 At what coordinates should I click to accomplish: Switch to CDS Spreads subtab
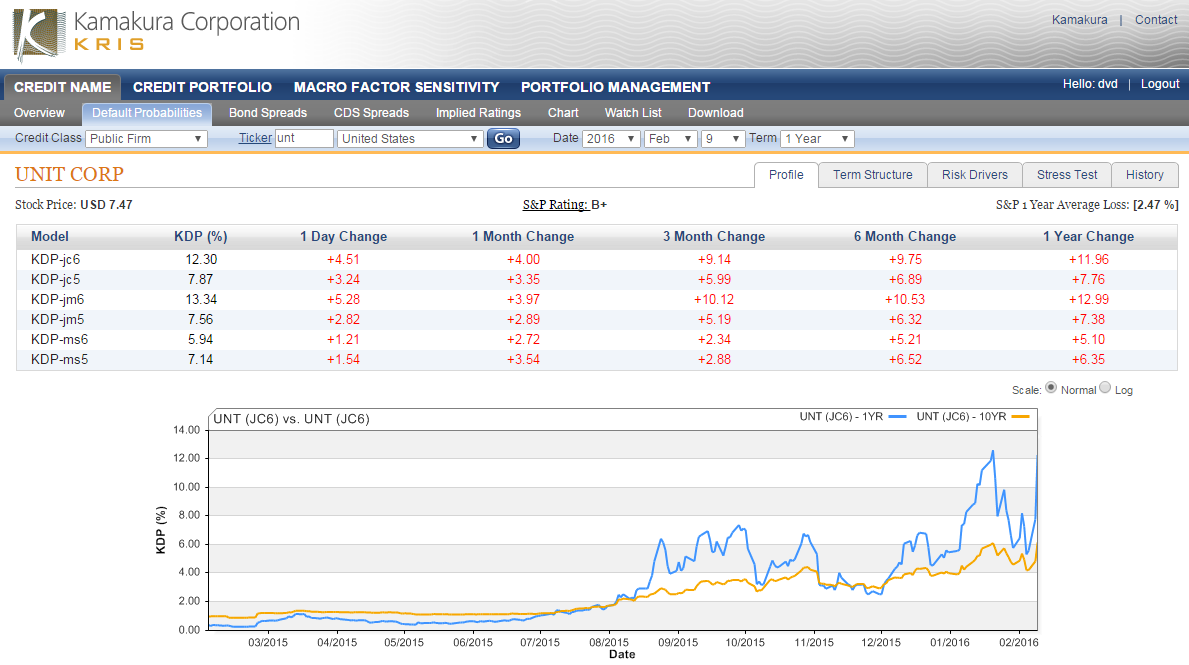[372, 113]
